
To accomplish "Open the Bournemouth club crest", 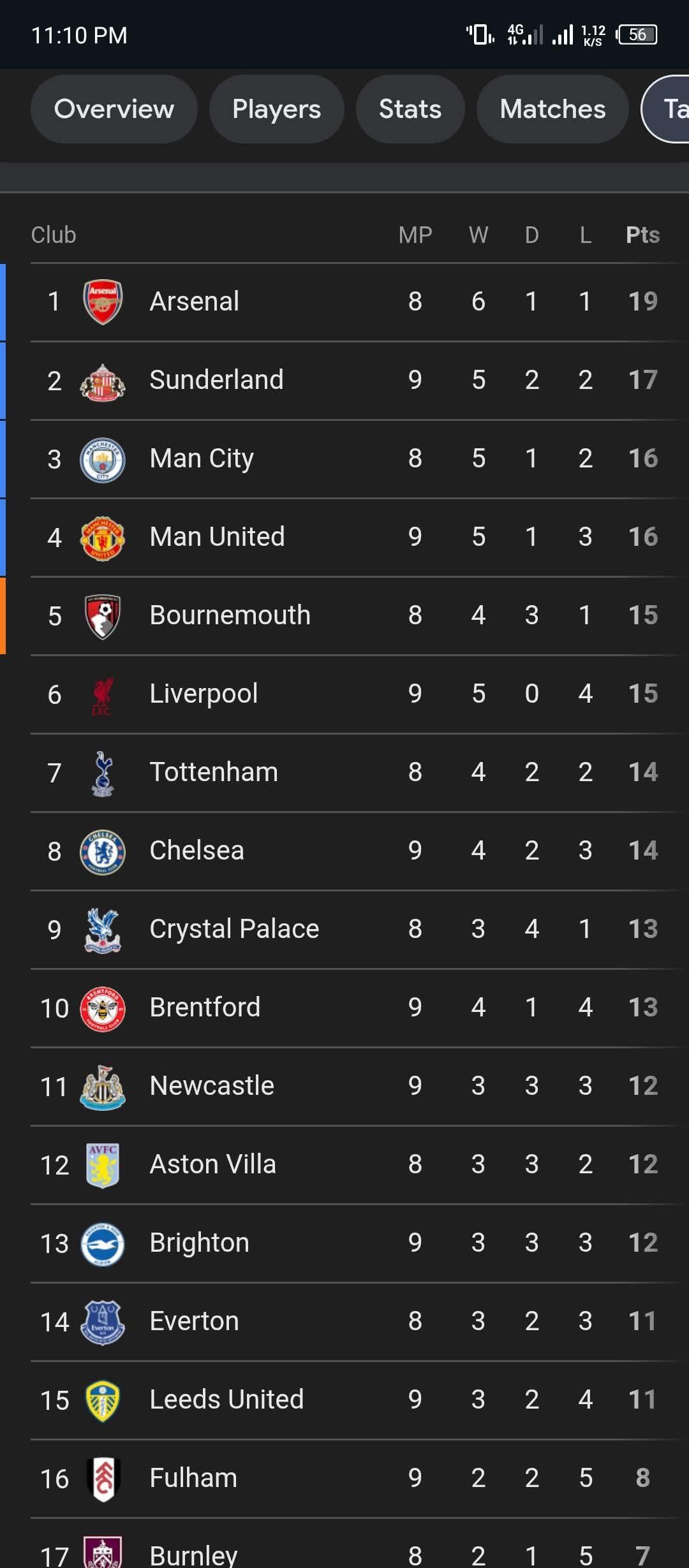I will click(102, 616).
